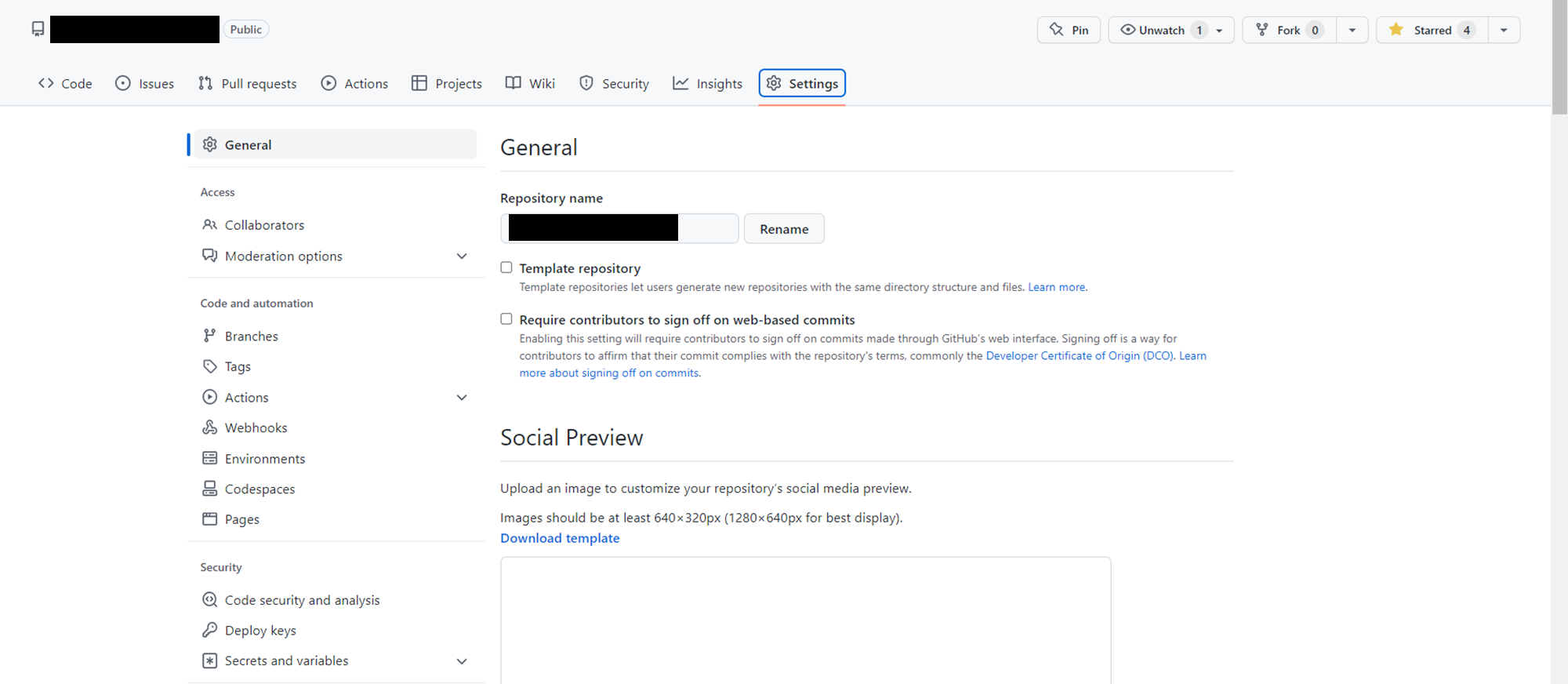Go to the Pull requests tab

tap(248, 83)
